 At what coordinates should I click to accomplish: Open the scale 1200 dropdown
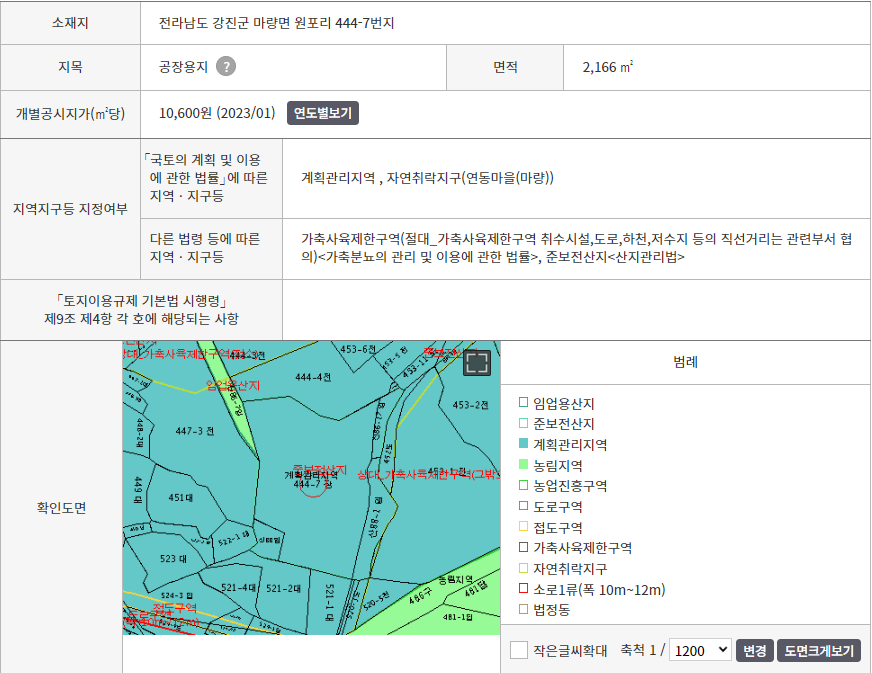[x=700, y=650]
